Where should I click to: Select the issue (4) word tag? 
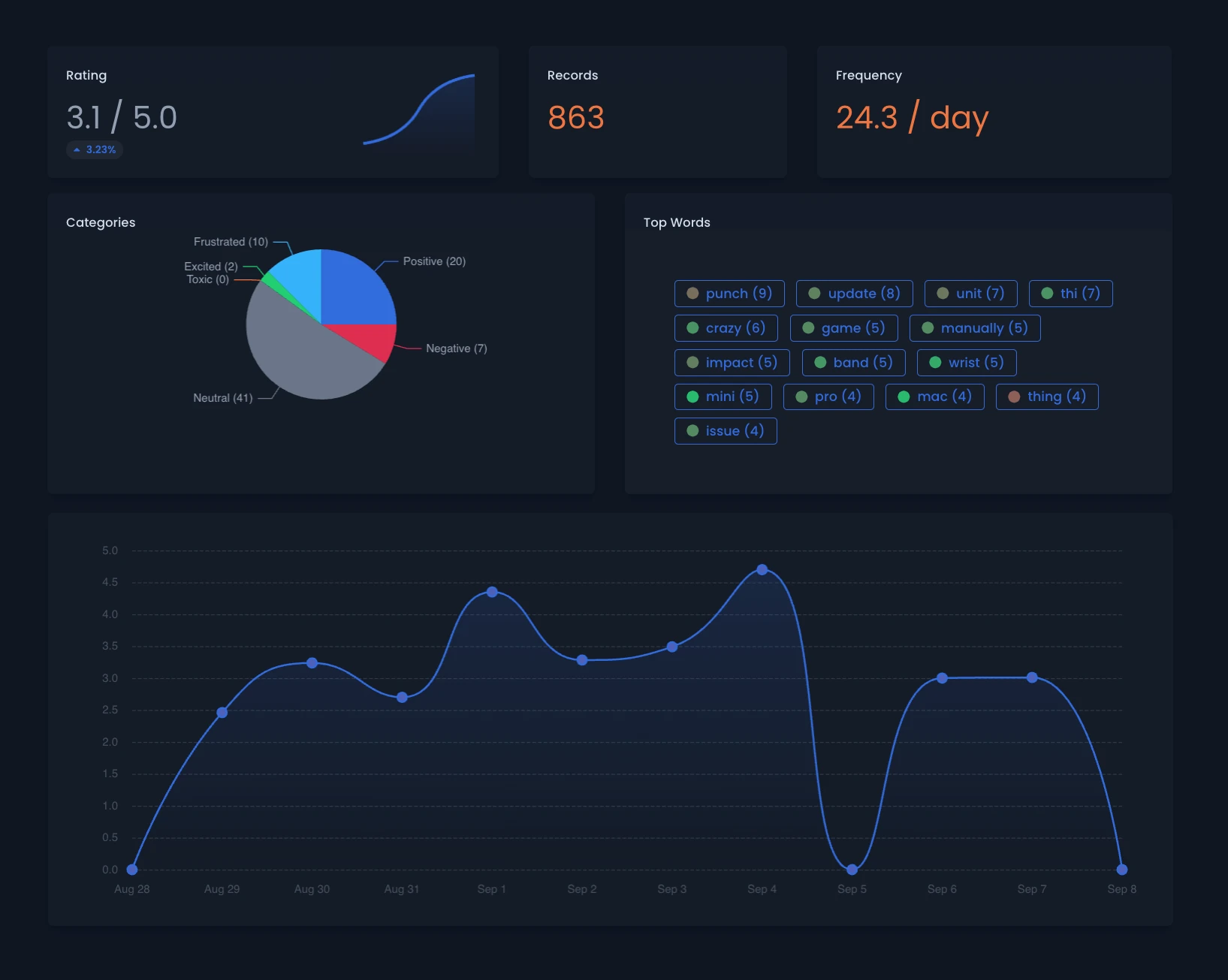(x=725, y=431)
